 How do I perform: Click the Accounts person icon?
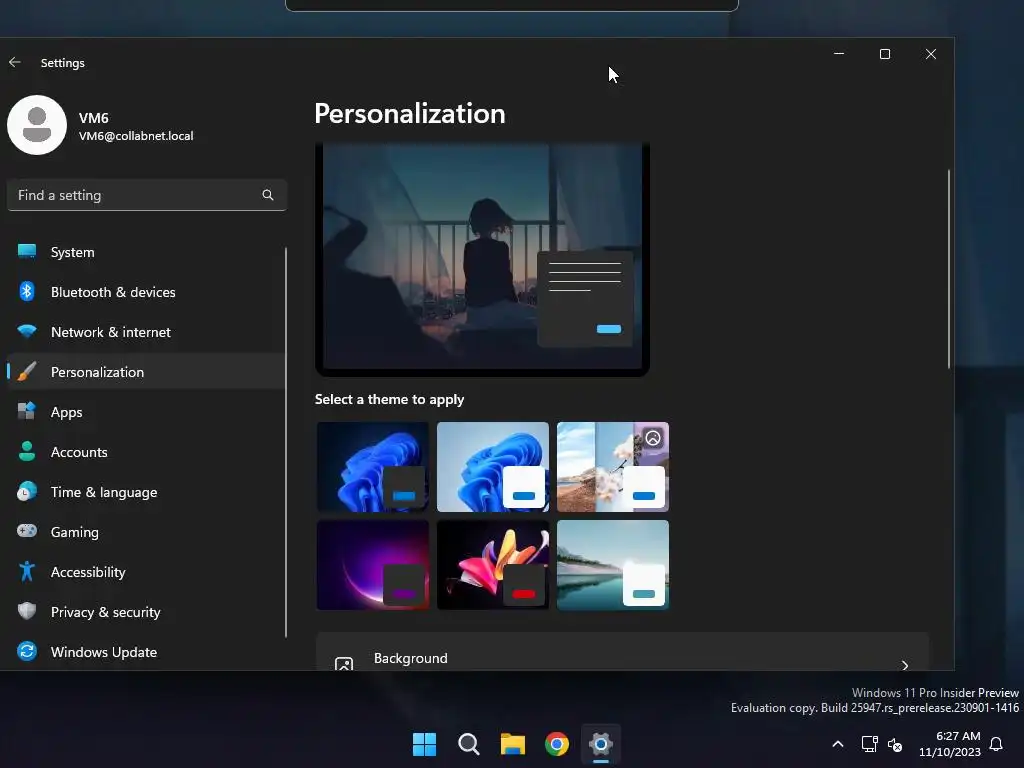click(27, 451)
